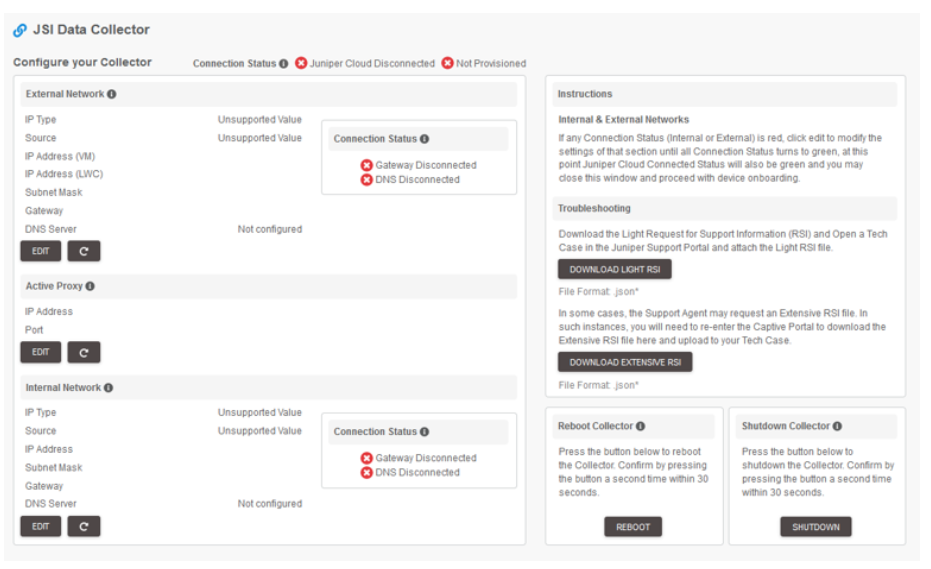Click External Network IP Type 'Unsupported Value'
931x569 pixels.
click(259, 120)
